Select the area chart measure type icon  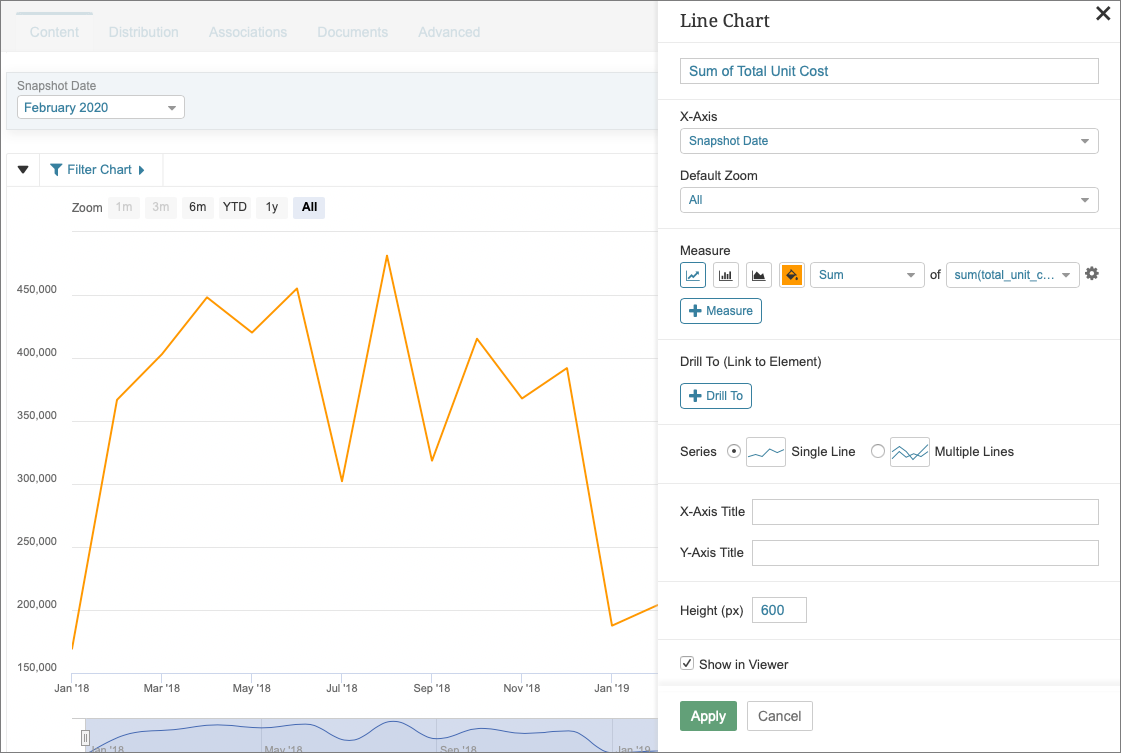point(758,274)
